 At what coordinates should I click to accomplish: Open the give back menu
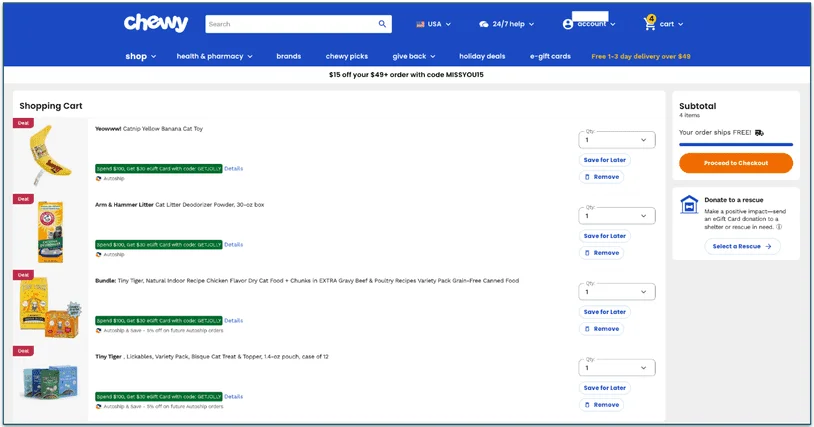414,56
